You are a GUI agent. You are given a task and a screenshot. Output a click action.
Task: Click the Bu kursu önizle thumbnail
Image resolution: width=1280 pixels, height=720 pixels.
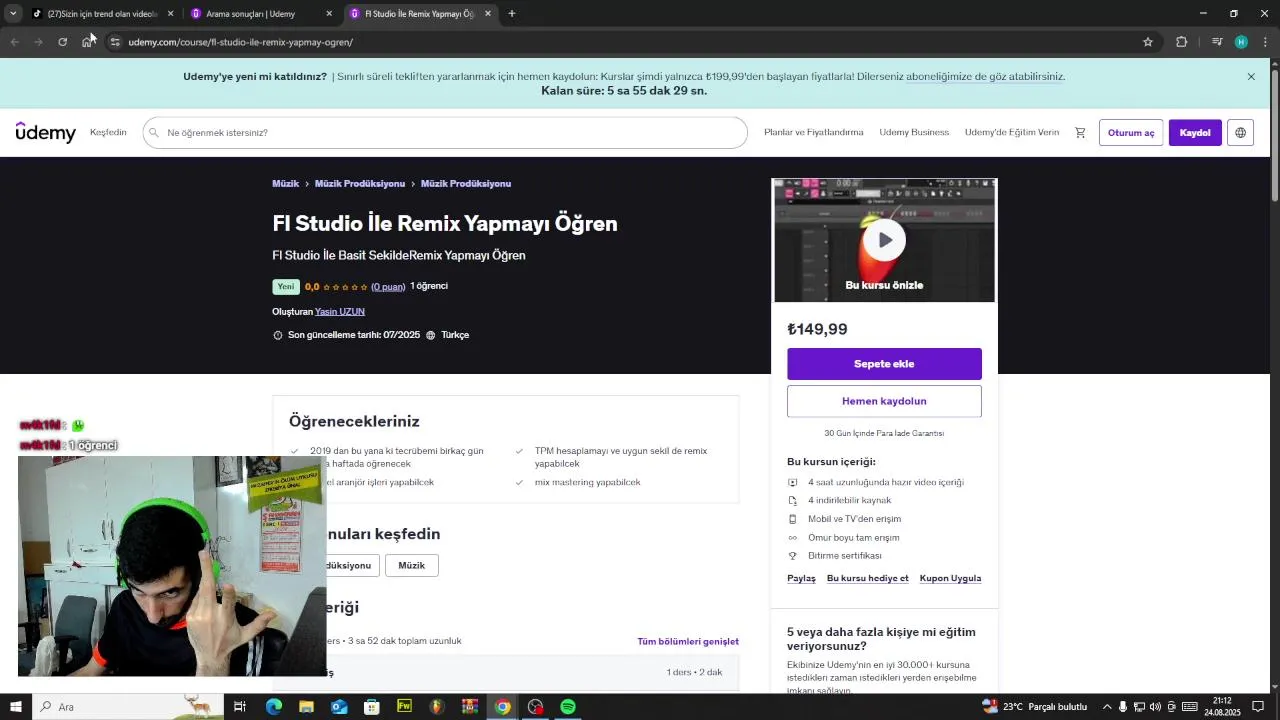885,240
